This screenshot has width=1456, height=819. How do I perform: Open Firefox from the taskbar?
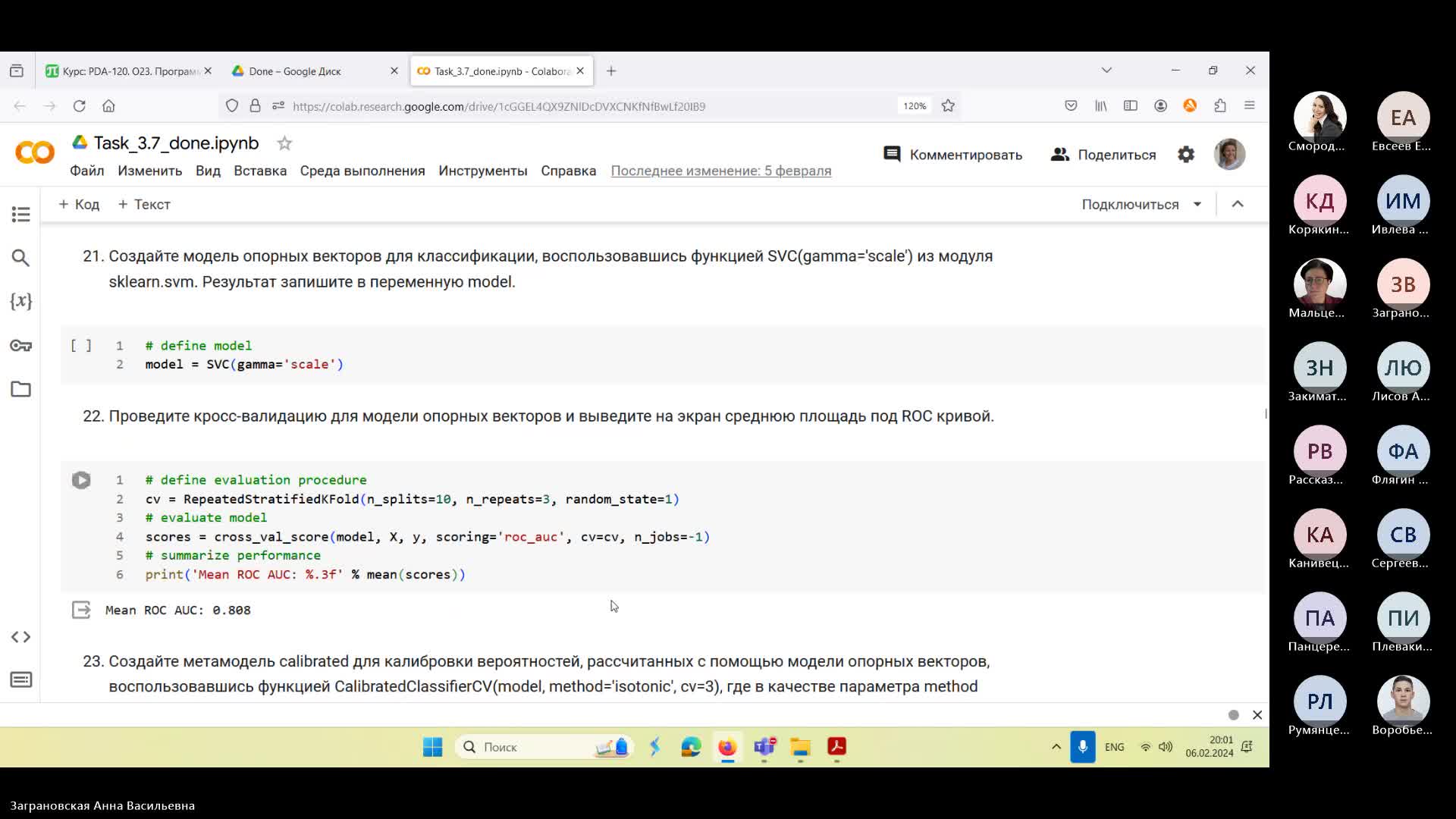coord(727,747)
